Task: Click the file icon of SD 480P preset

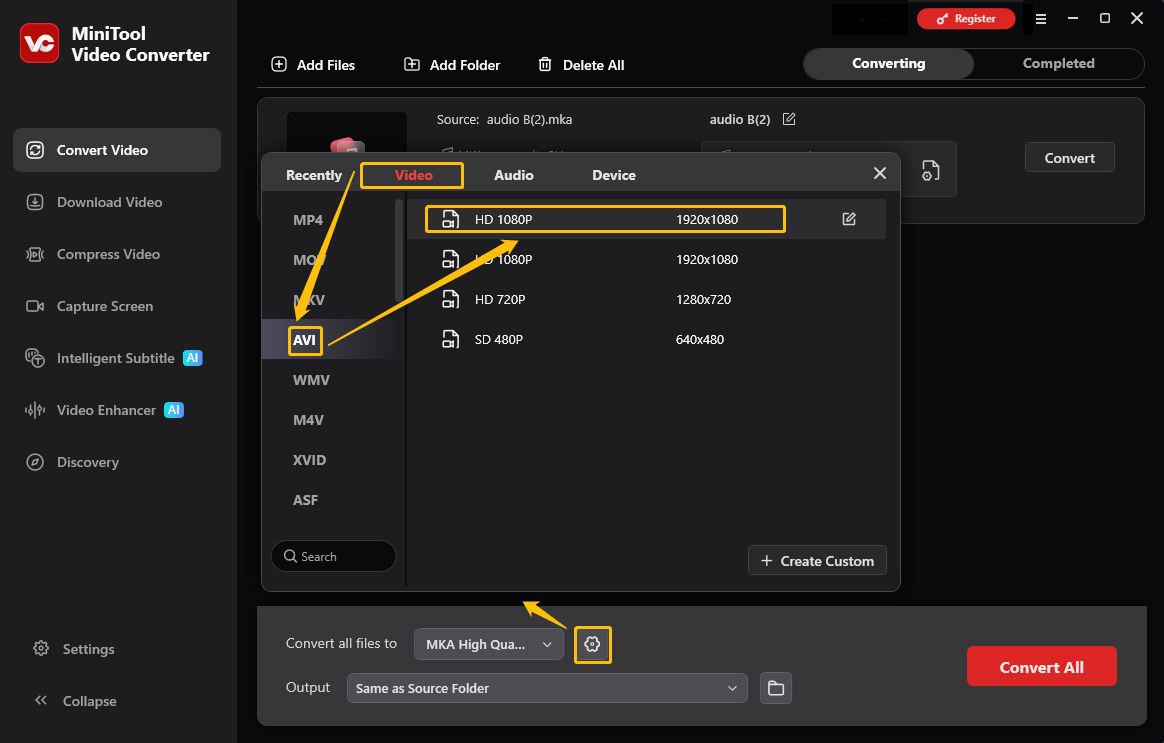Action: pyautogui.click(x=451, y=339)
